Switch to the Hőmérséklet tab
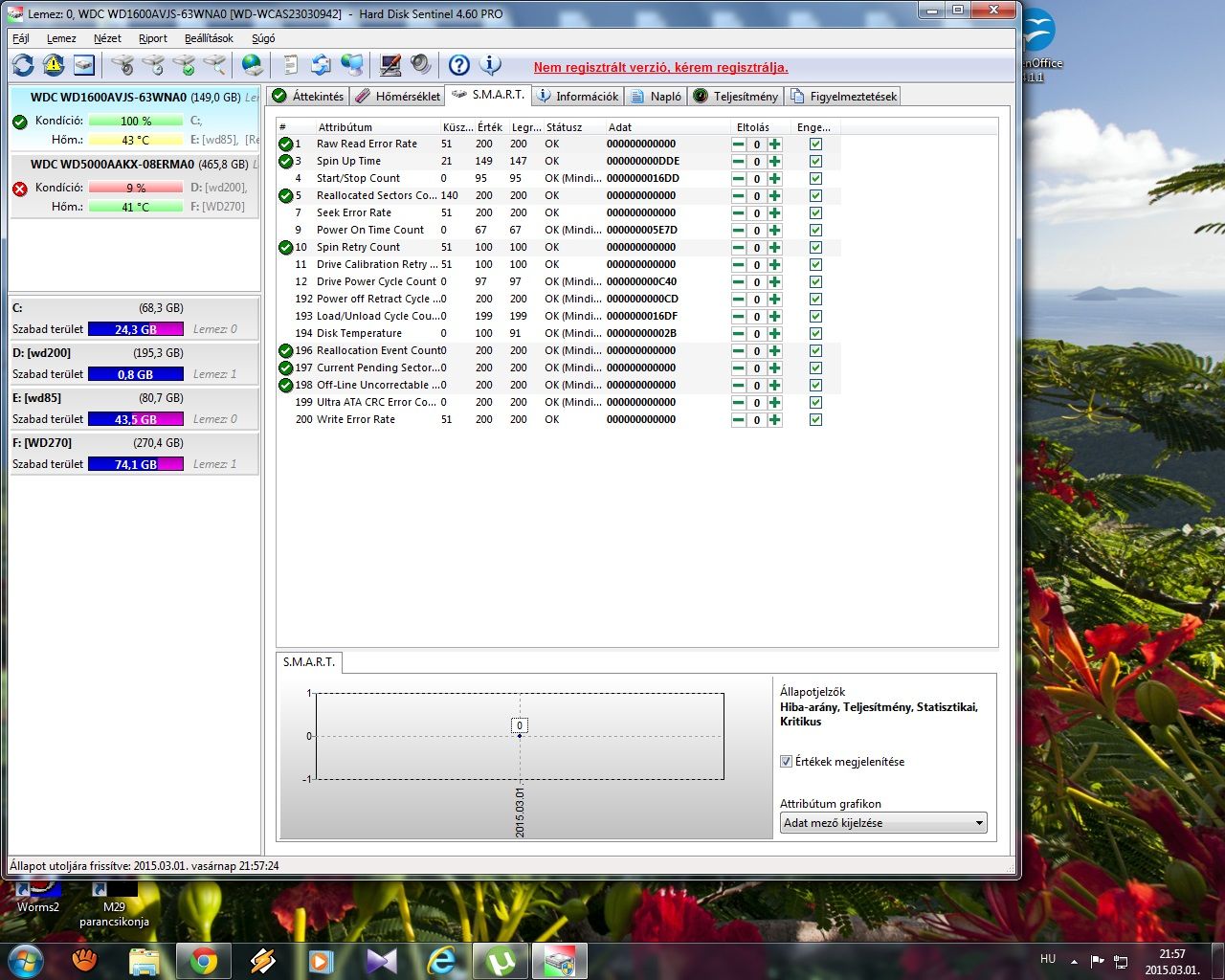1225x980 pixels. pos(398,96)
